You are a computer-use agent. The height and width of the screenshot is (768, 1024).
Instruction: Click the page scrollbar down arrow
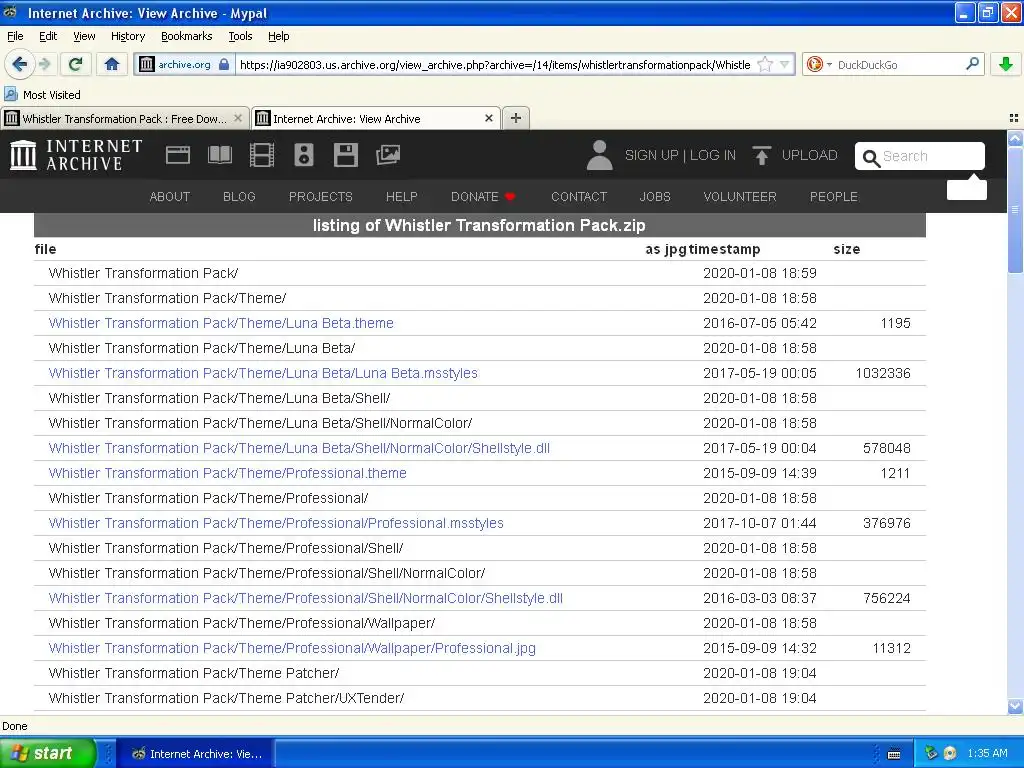[1015, 707]
